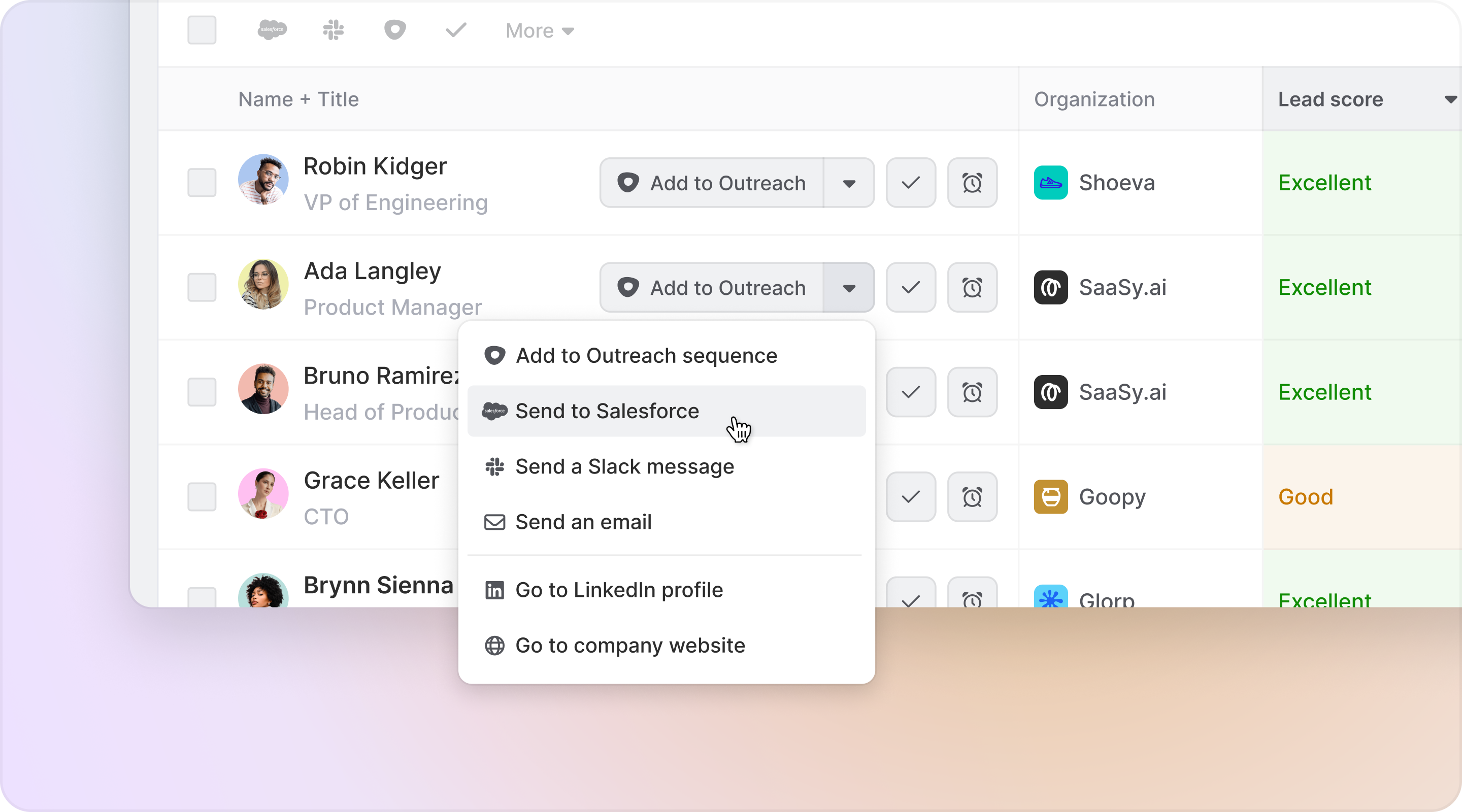Click Grace Keller's Good lead score cell
1462x812 pixels.
click(x=1305, y=497)
